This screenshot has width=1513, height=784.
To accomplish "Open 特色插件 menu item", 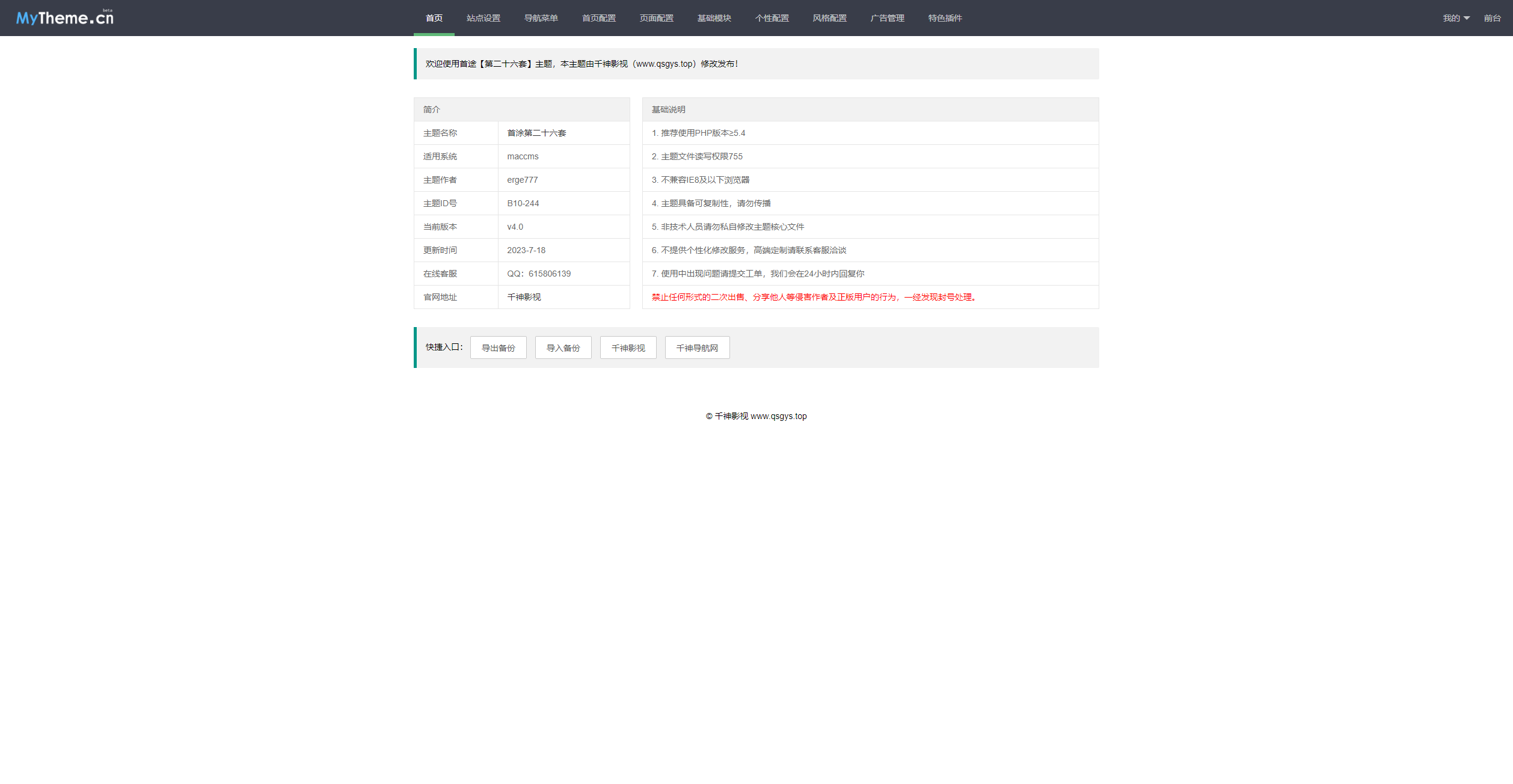I will pos(945,18).
